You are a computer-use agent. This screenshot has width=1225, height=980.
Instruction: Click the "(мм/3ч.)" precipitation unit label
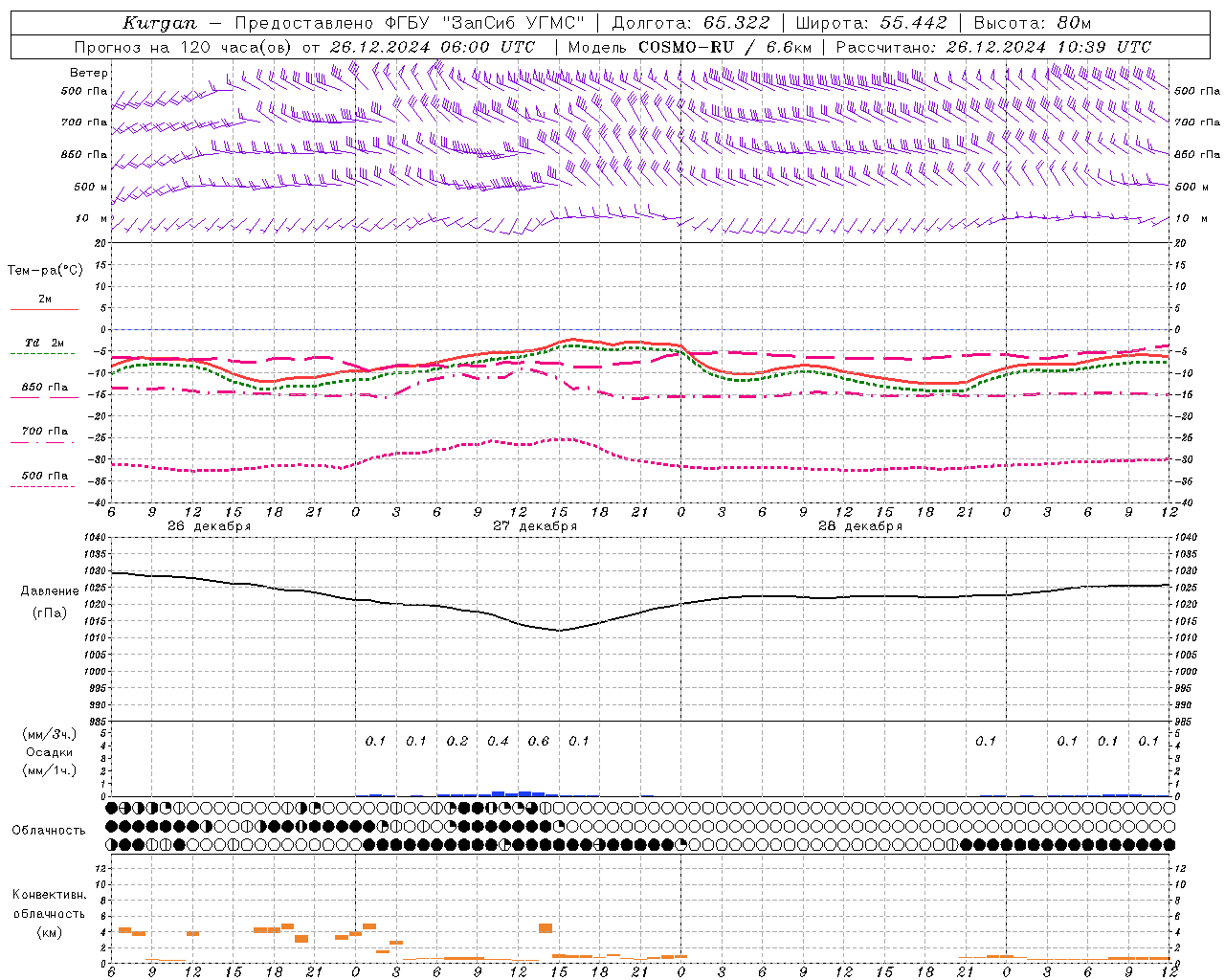coord(50,735)
